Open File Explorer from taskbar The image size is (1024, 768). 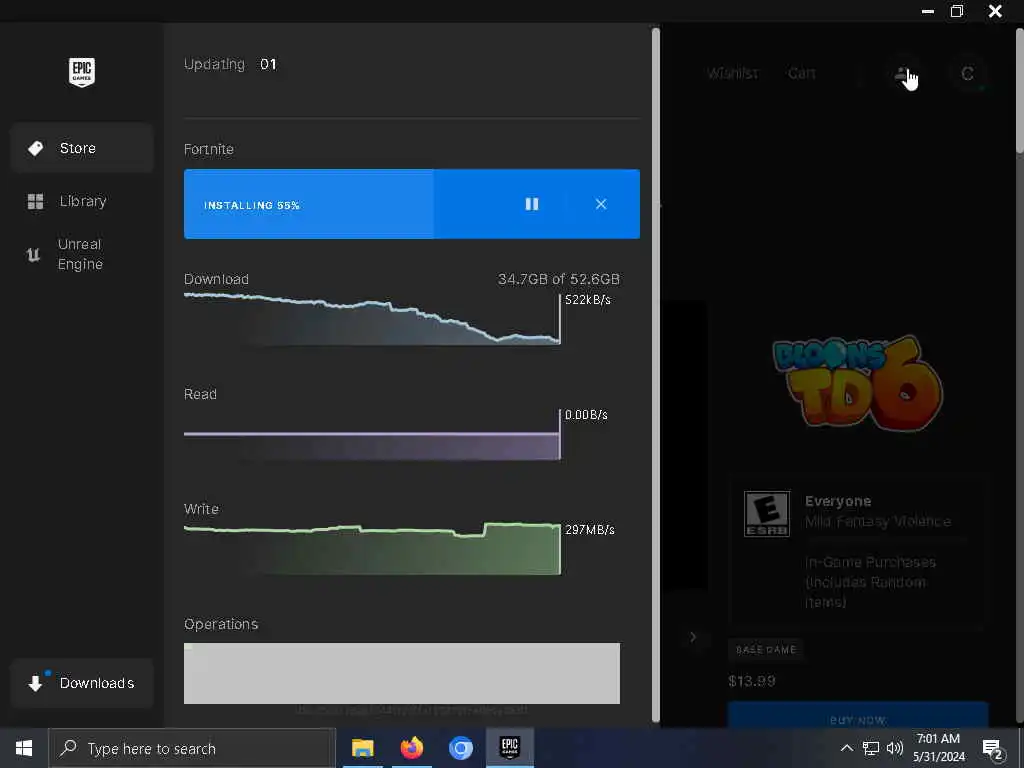[x=362, y=748]
